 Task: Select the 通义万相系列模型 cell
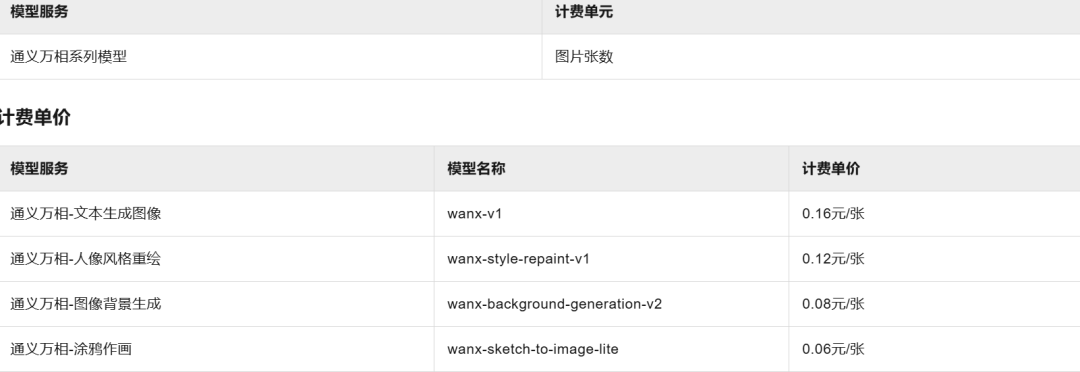[x=69, y=57]
